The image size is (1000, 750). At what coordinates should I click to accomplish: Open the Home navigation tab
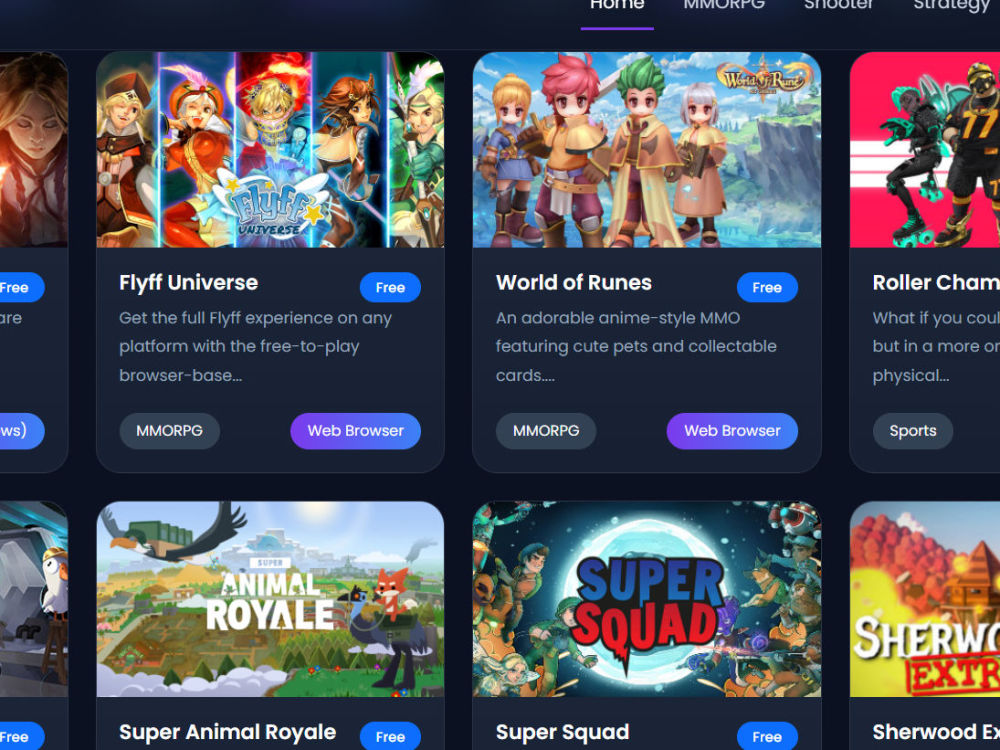click(617, 5)
